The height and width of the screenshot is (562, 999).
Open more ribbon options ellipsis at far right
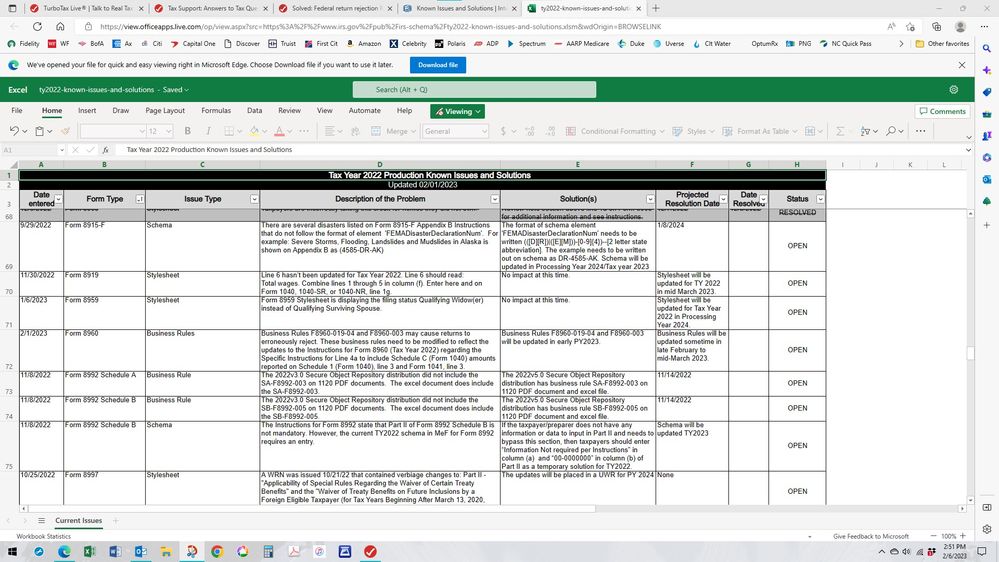coord(921,131)
